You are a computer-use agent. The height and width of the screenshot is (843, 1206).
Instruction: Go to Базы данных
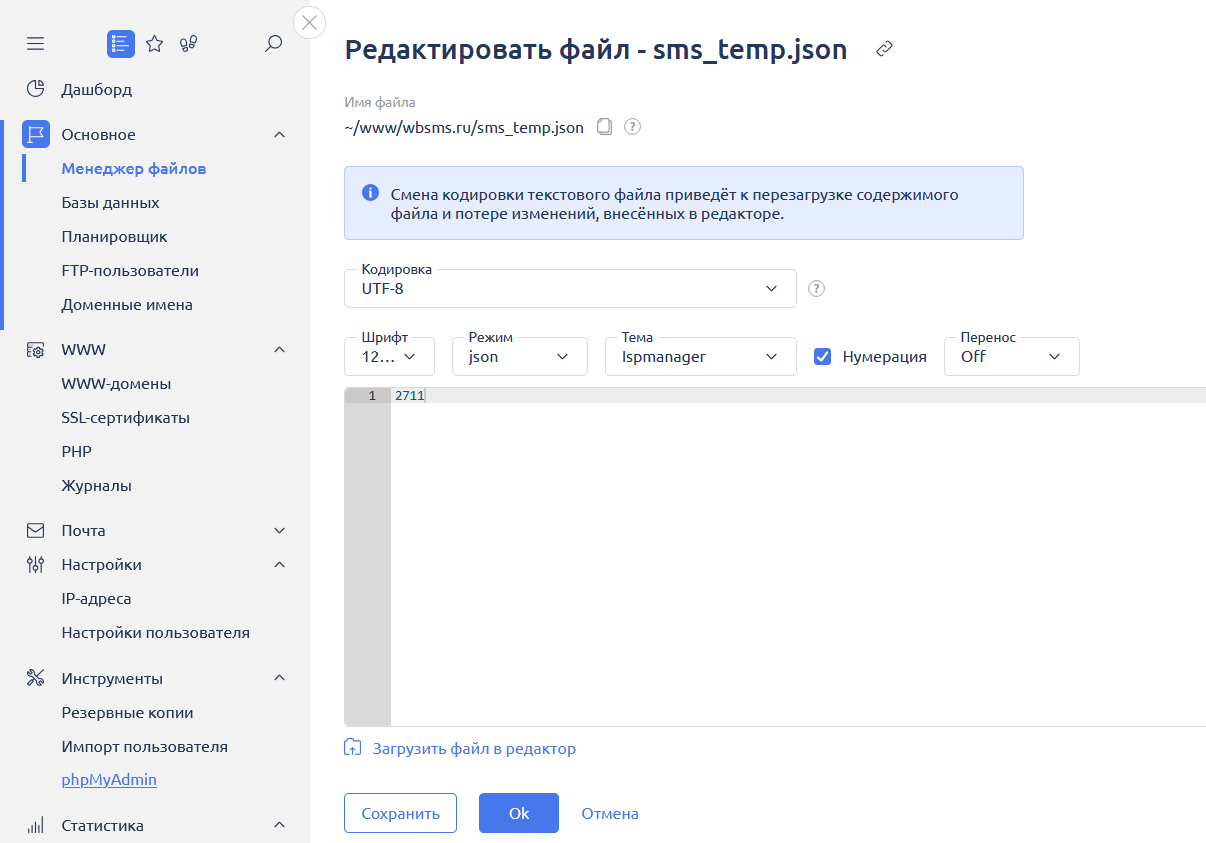pyautogui.click(x=110, y=203)
